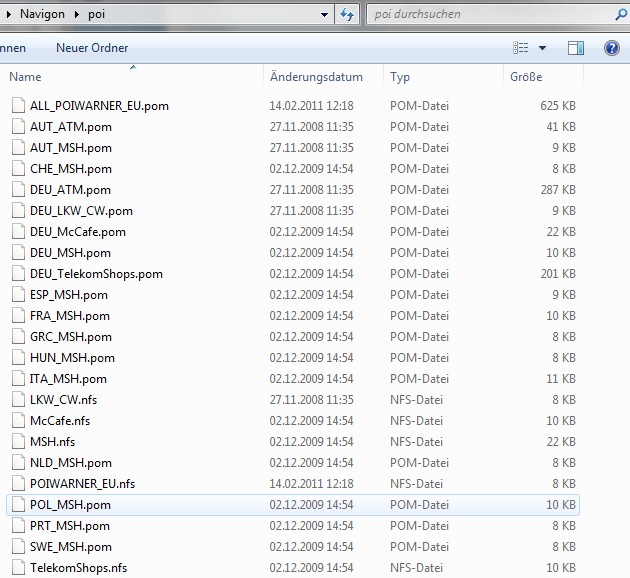The height and width of the screenshot is (578, 630).
Task: Sort by the Größe column header
Action: pos(526,77)
